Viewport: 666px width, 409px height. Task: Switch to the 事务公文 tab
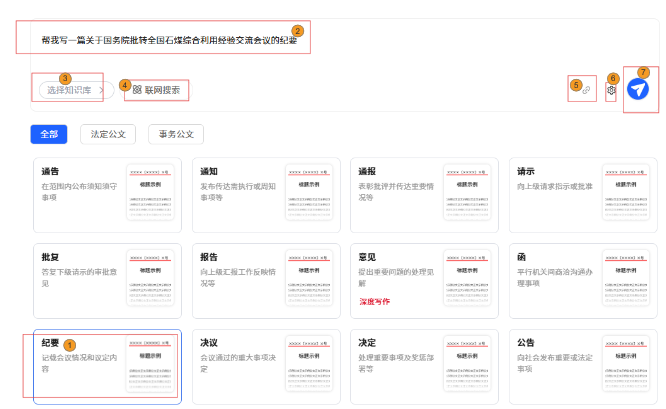(176, 134)
